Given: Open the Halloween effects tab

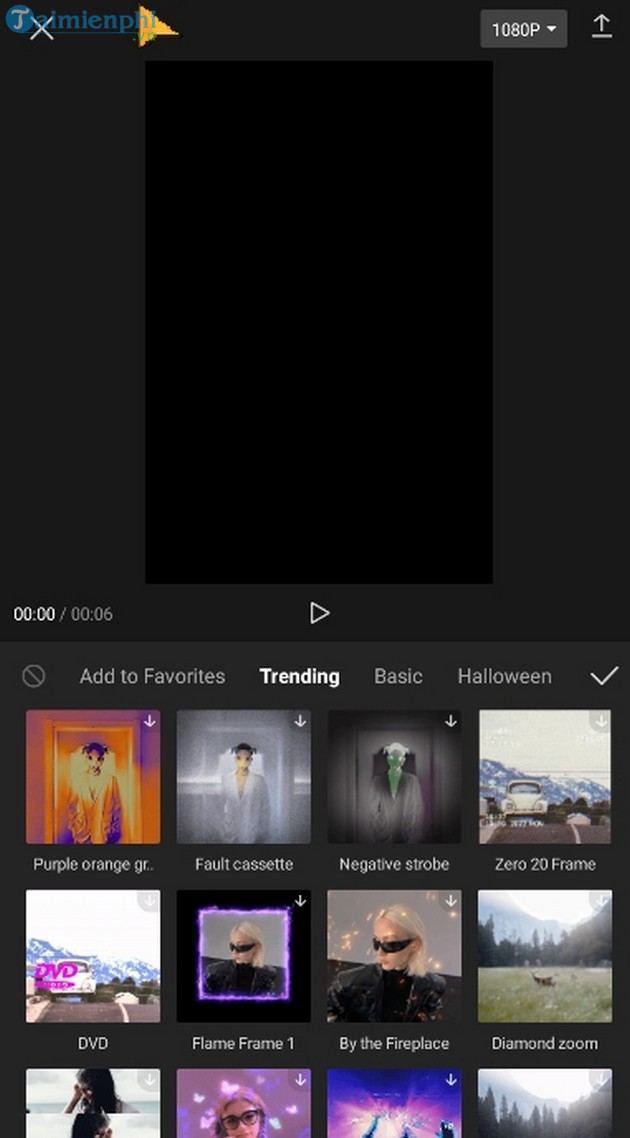Looking at the screenshot, I should pyautogui.click(x=504, y=677).
